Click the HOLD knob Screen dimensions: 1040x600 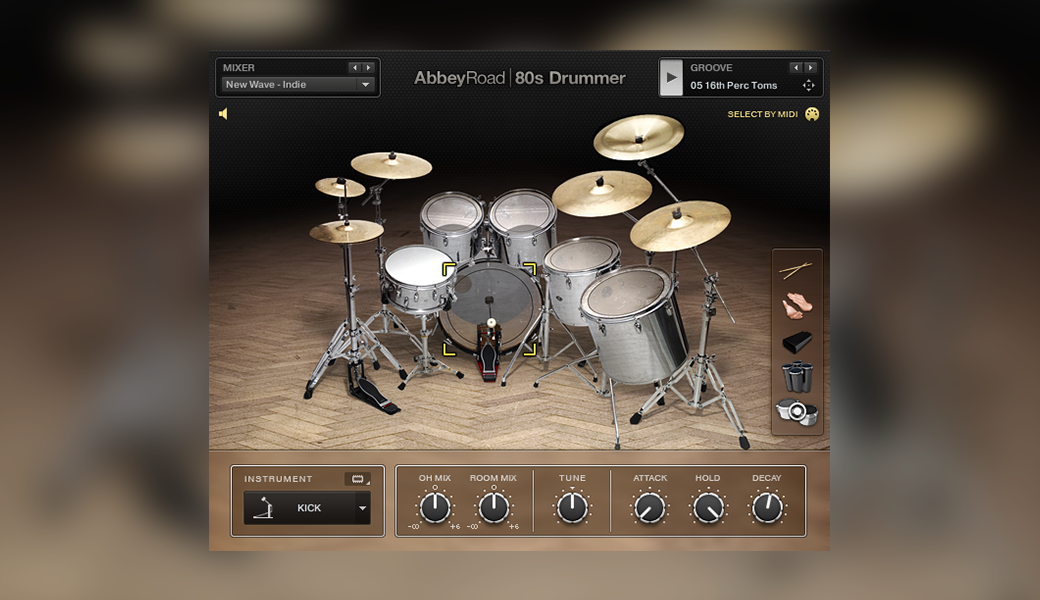tap(708, 509)
